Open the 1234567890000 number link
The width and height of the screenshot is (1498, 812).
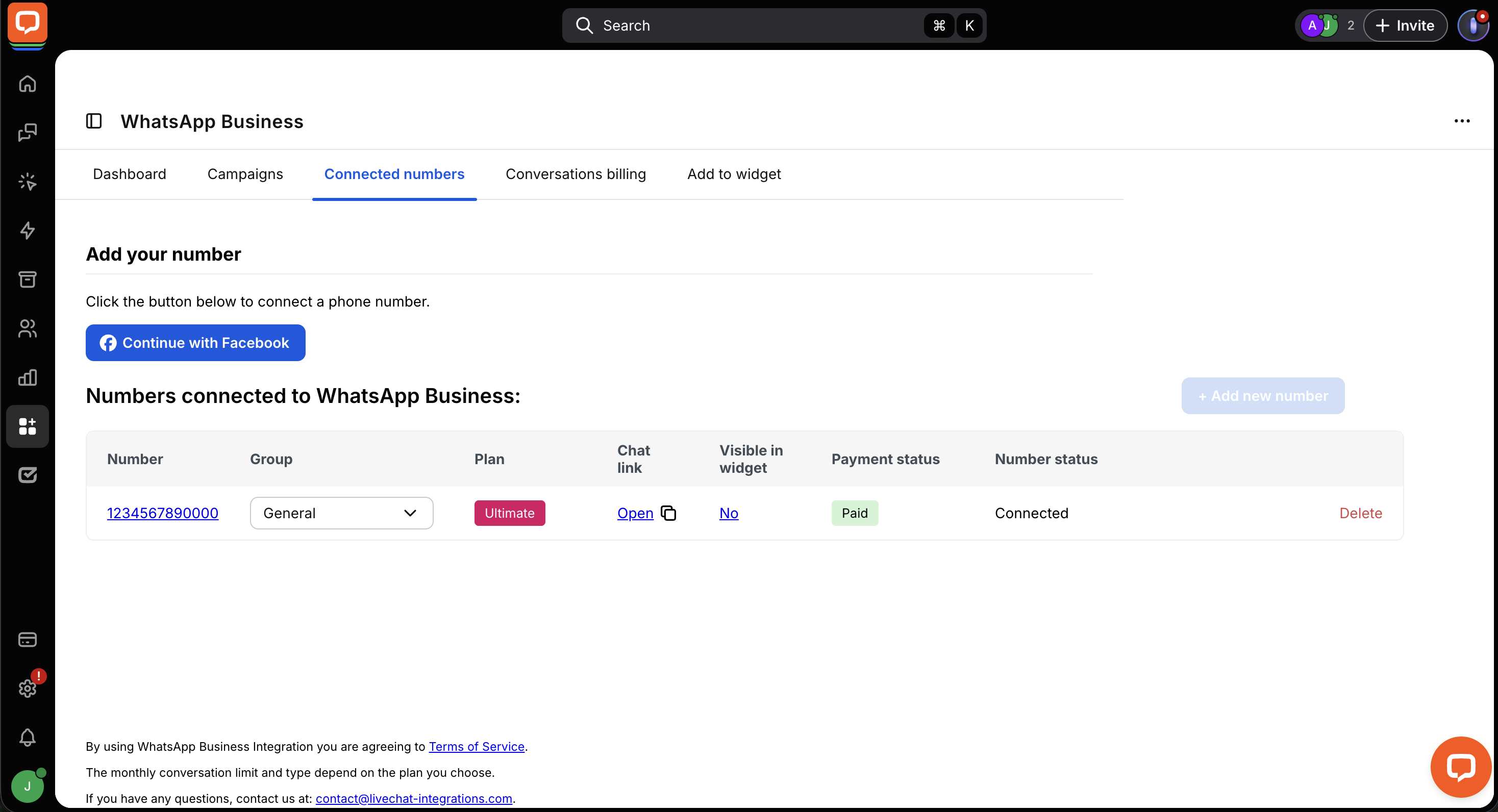[163, 513]
